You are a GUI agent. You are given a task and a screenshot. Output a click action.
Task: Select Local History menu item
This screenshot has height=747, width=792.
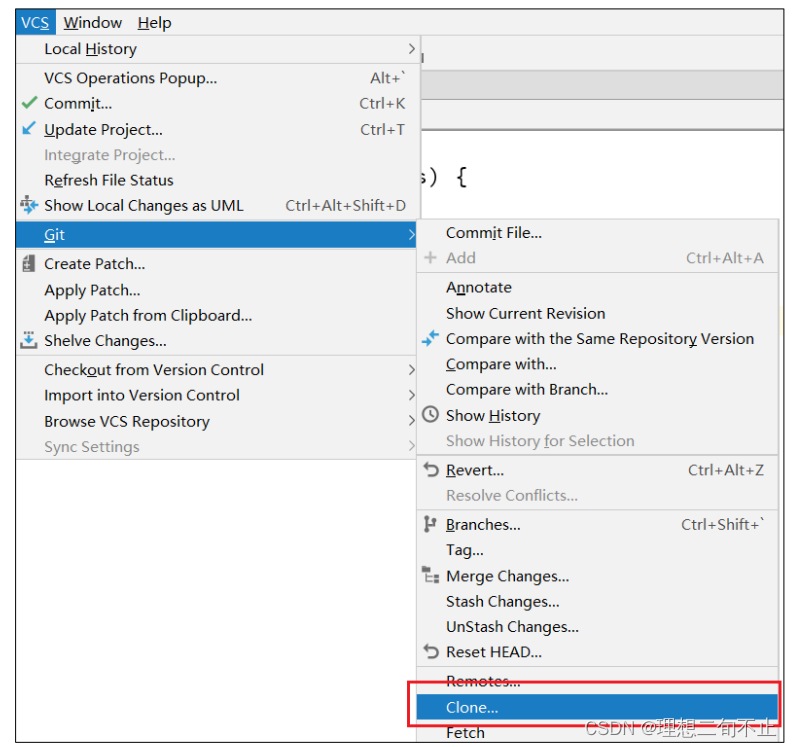pyautogui.click(x=218, y=49)
